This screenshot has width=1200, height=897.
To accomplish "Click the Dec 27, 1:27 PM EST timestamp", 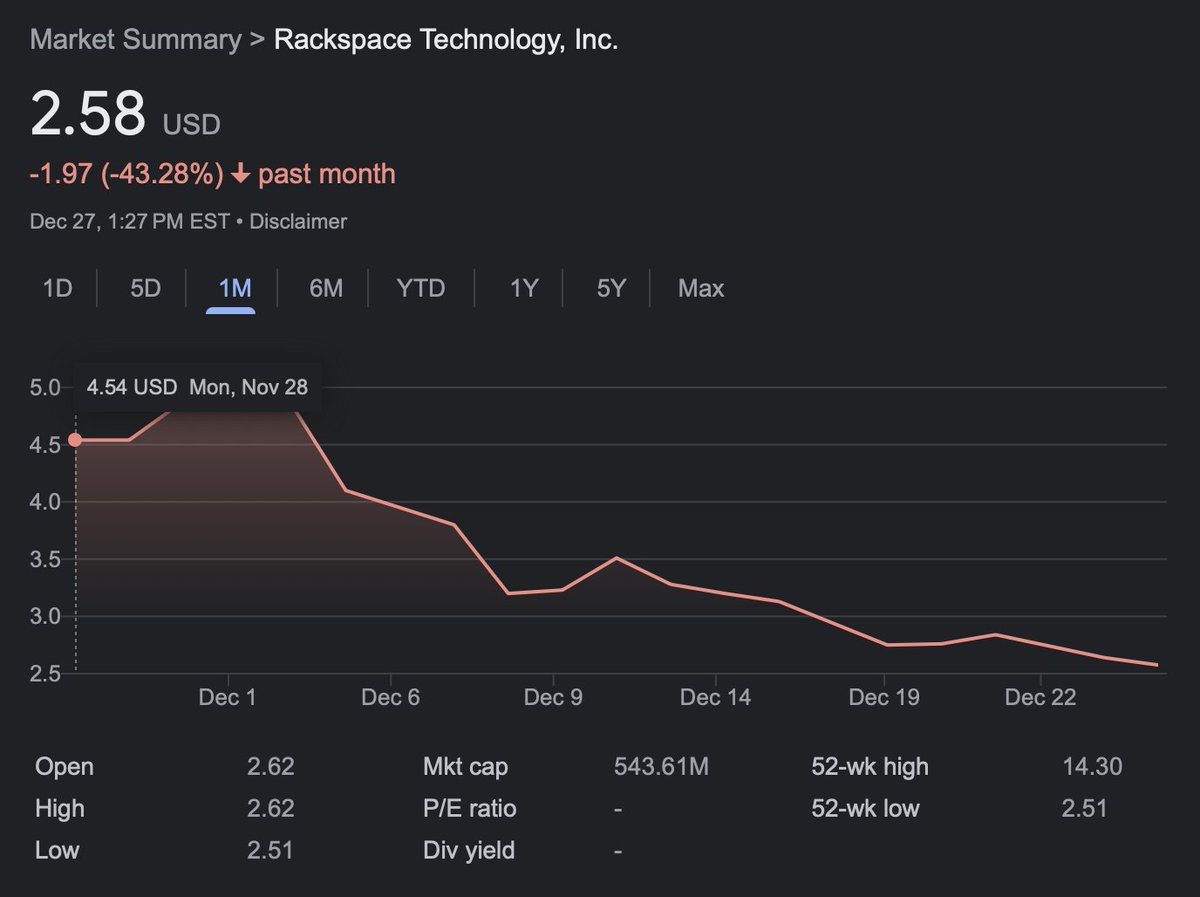I will [x=130, y=221].
